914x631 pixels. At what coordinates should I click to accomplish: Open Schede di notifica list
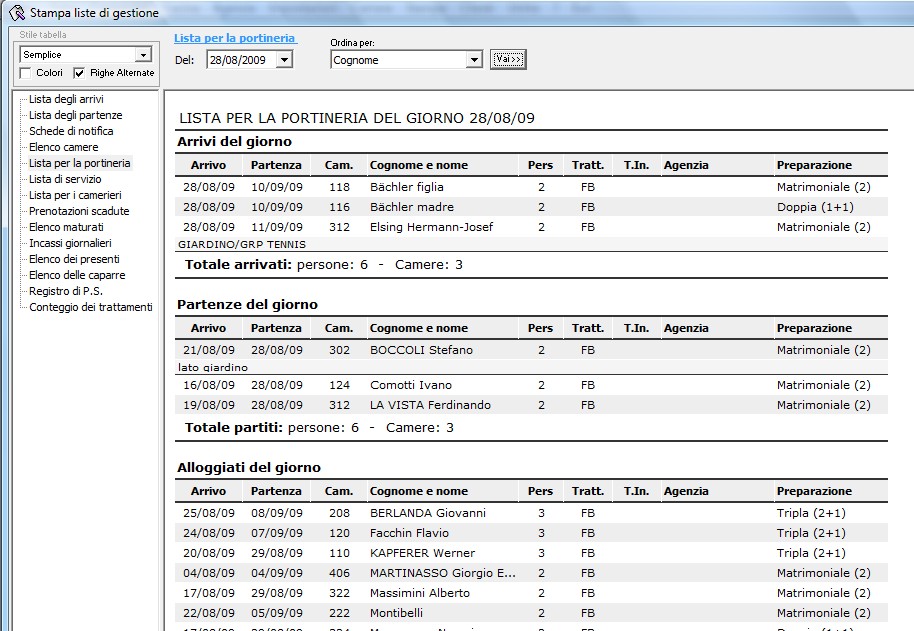click(71, 131)
